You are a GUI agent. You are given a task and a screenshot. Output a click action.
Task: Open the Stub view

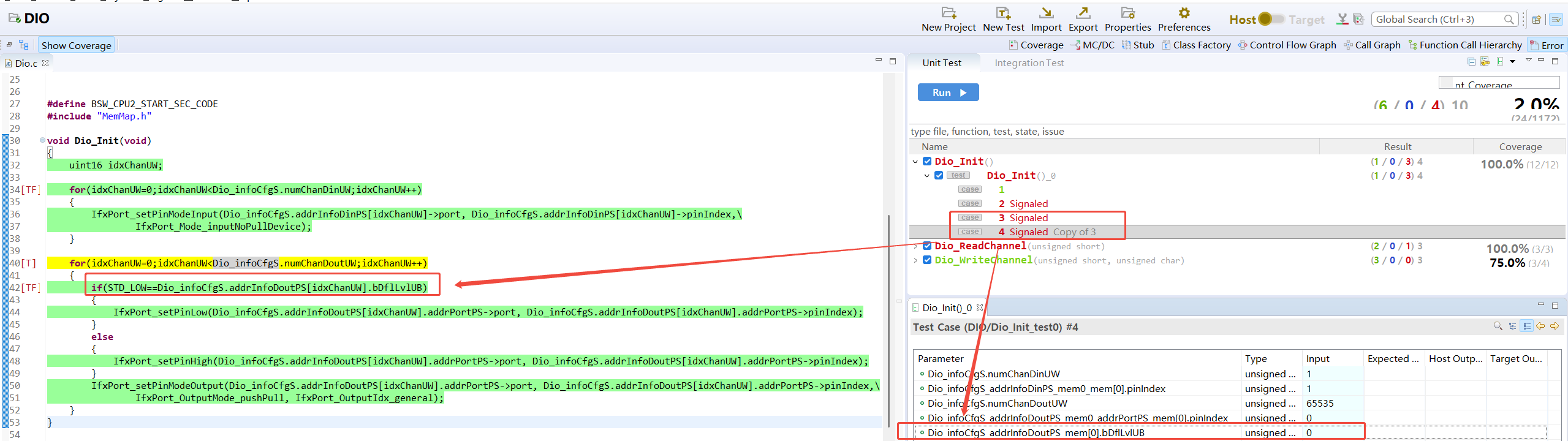tap(1138, 45)
